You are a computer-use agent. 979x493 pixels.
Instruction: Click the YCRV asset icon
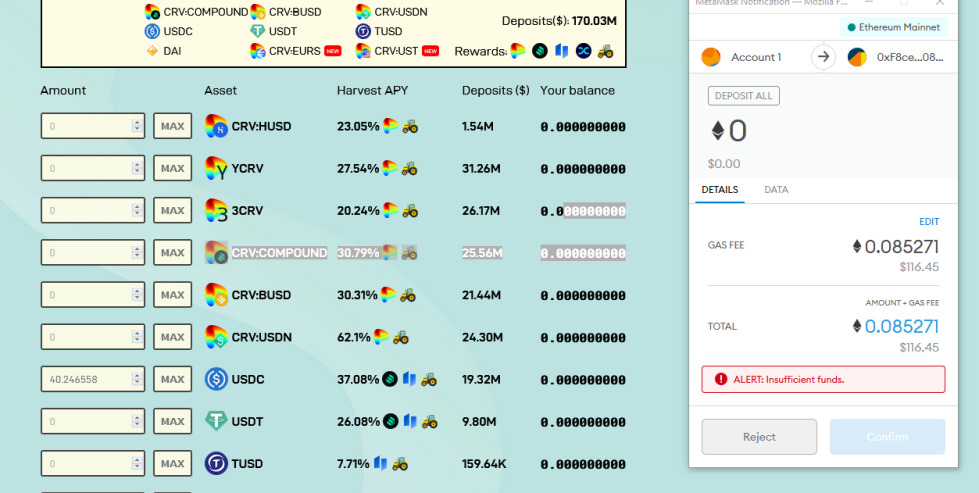point(216,168)
